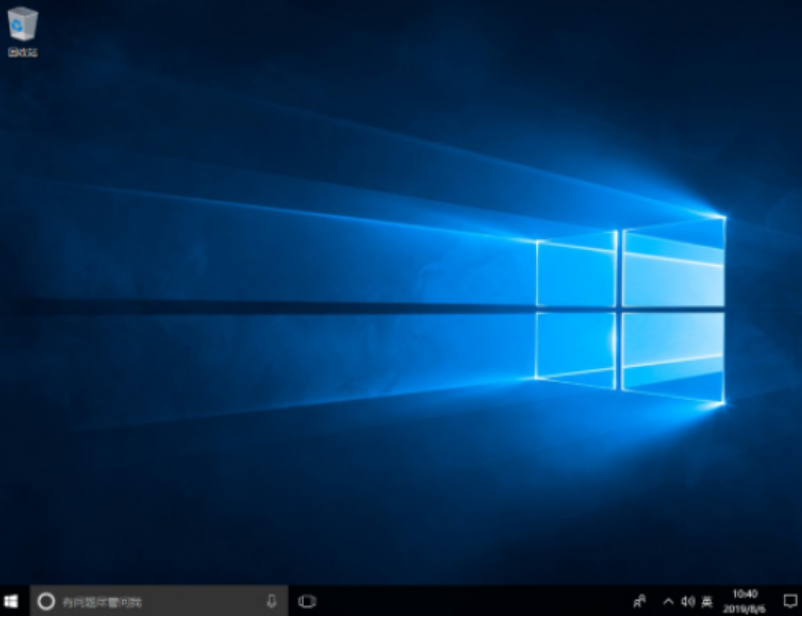Toggle the input method language indicator
This screenshot has width=802, height=618.
(x=706, y=601)
